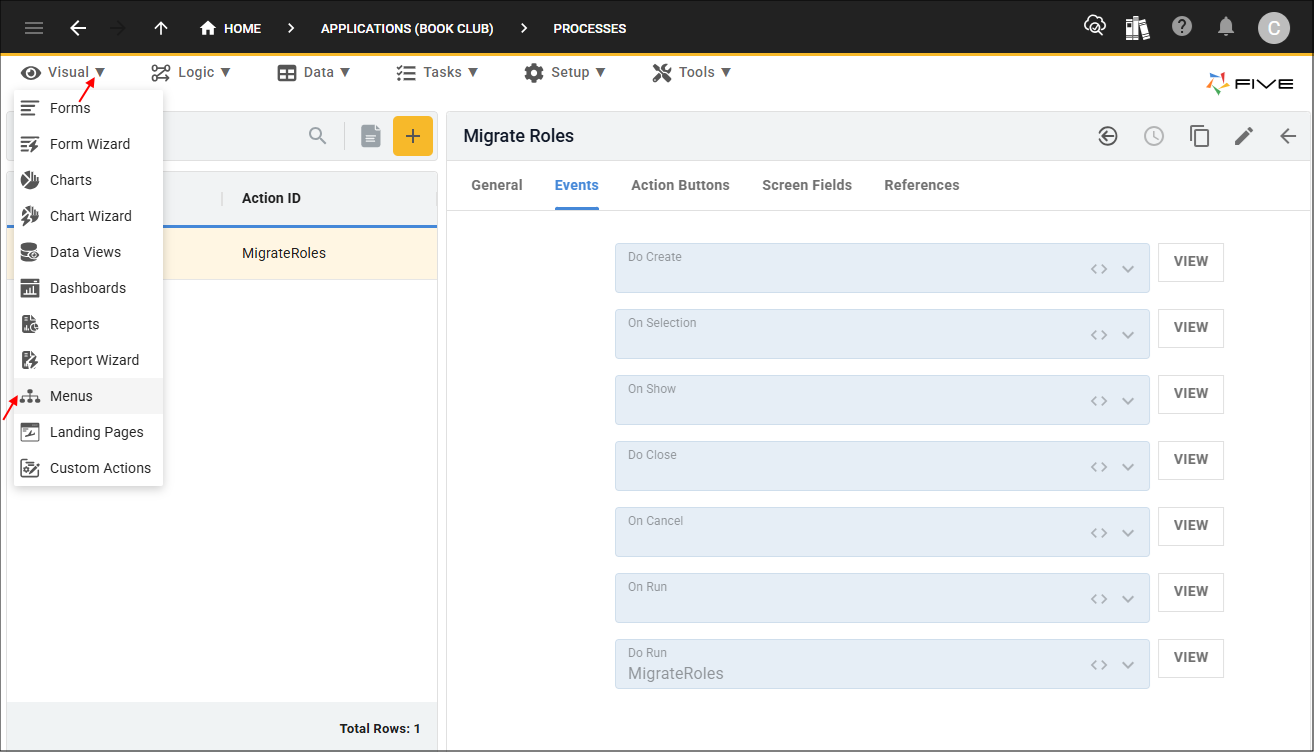Open code editor icon for Do Create
The image size is (1314, 752).
(1099, 269)
